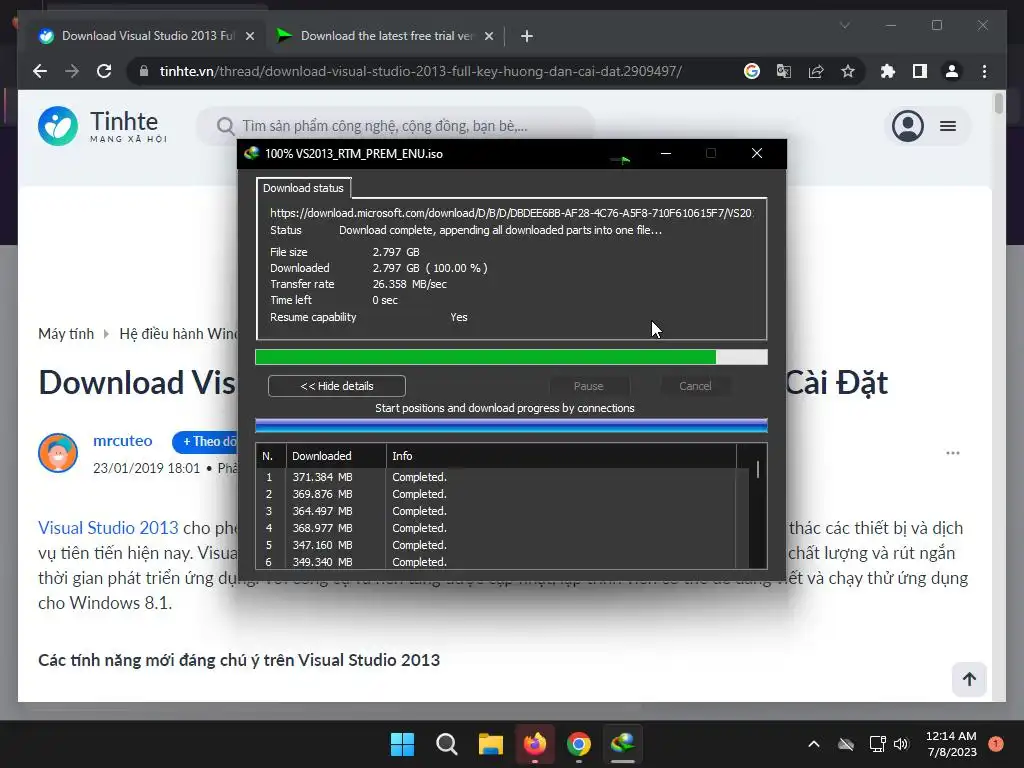Open the tab search dropdown chevron
This screenshot has width=1024, height=768.
(844, 25)
